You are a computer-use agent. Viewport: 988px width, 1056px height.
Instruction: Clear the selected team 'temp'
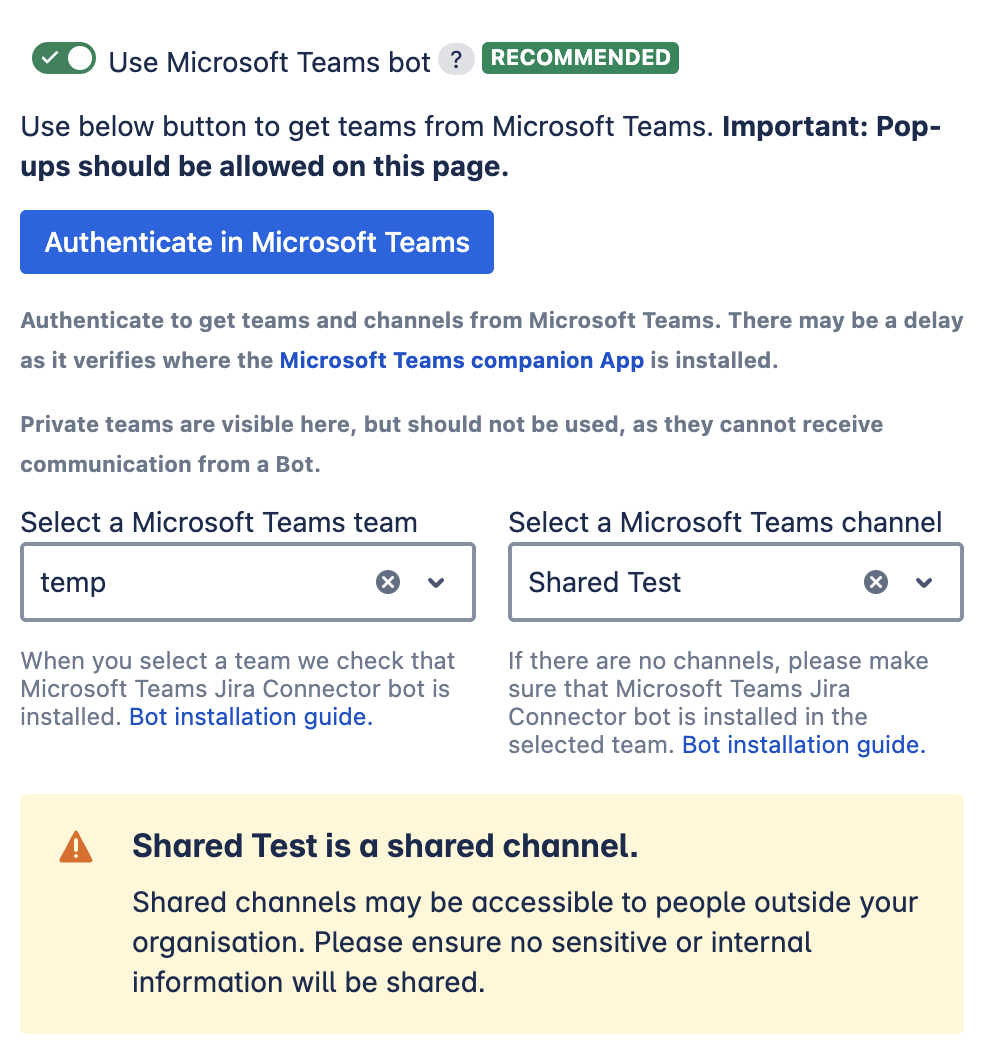pos(388,582)
